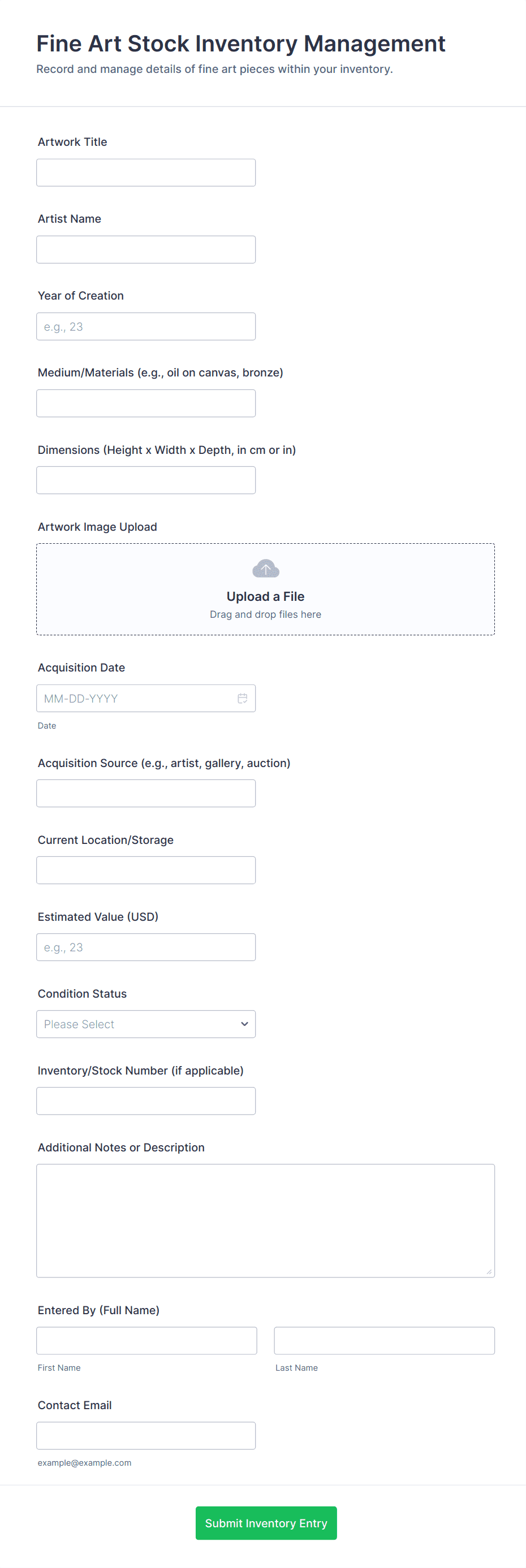Click the Inventory/Stock Number field
This screenshot has width=526, height=1568.
[x=145, y=1101]
